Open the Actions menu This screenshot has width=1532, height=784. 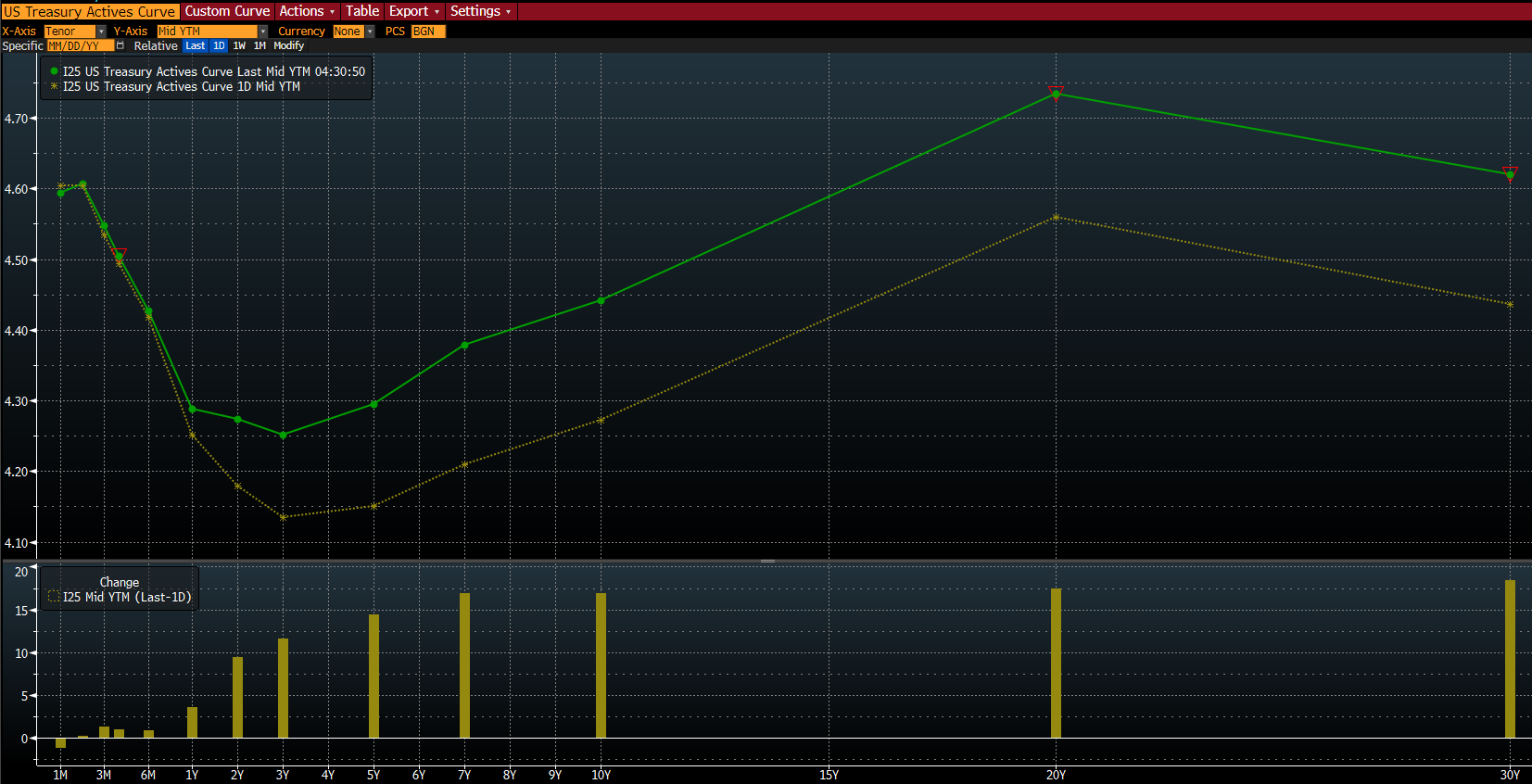coord(307,11)
